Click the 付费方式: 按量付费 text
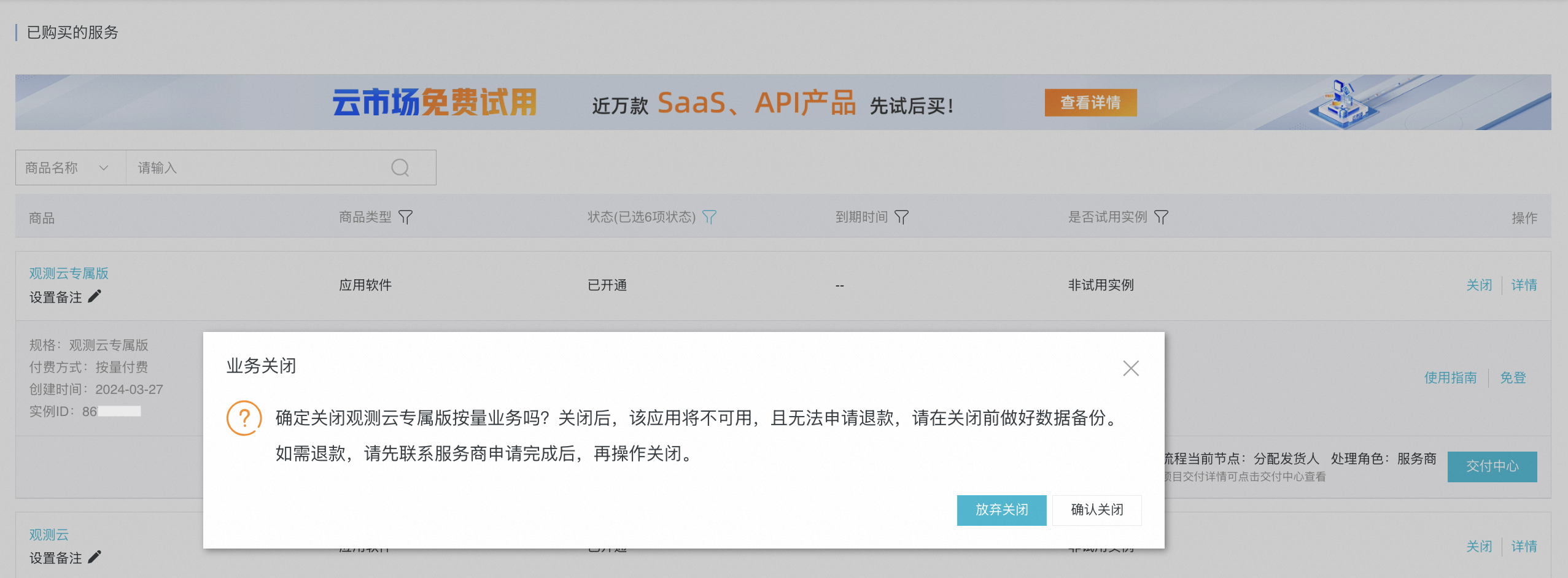Image resolution: width=1568 pixels, height=578 pixels. tap(88, 368)
